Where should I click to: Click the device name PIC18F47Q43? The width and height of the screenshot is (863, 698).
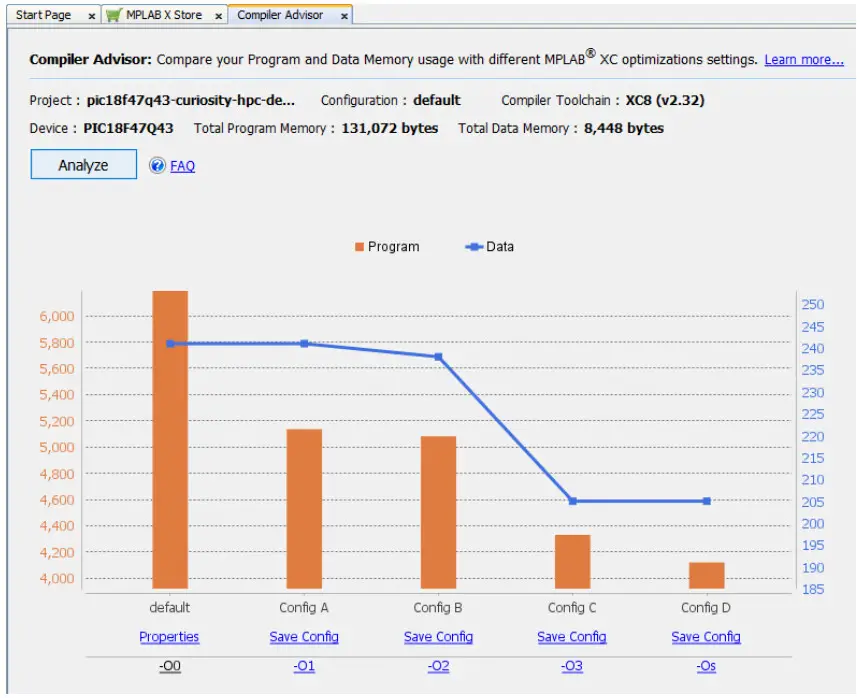(x=128, y=128)
